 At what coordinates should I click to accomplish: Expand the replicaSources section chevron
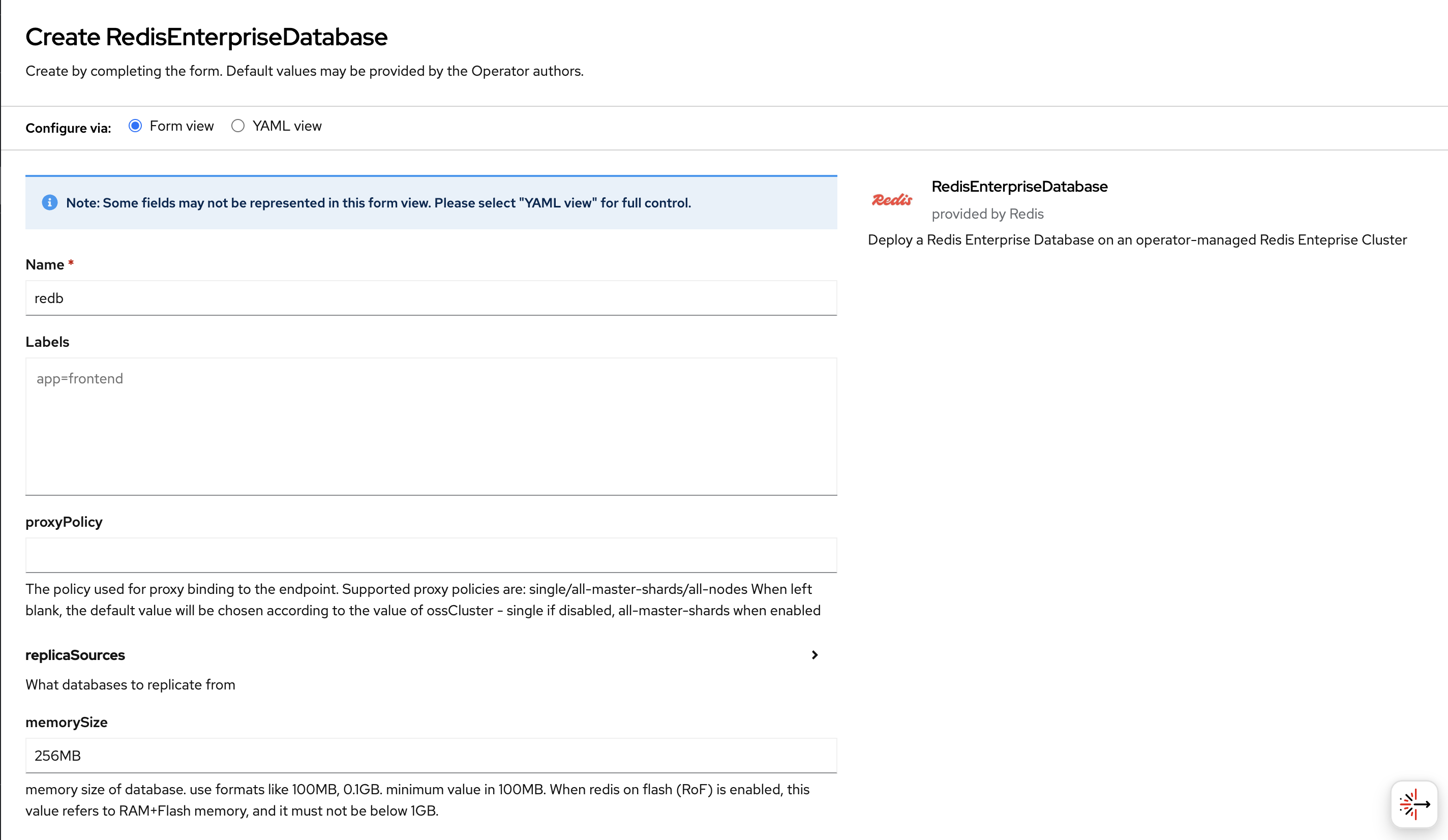(814, 655)
